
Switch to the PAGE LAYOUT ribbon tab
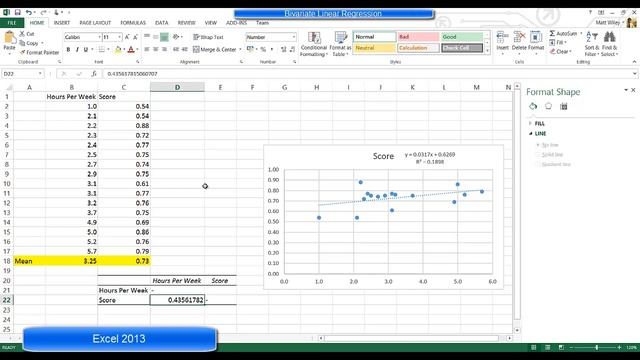tap(95, 23)
